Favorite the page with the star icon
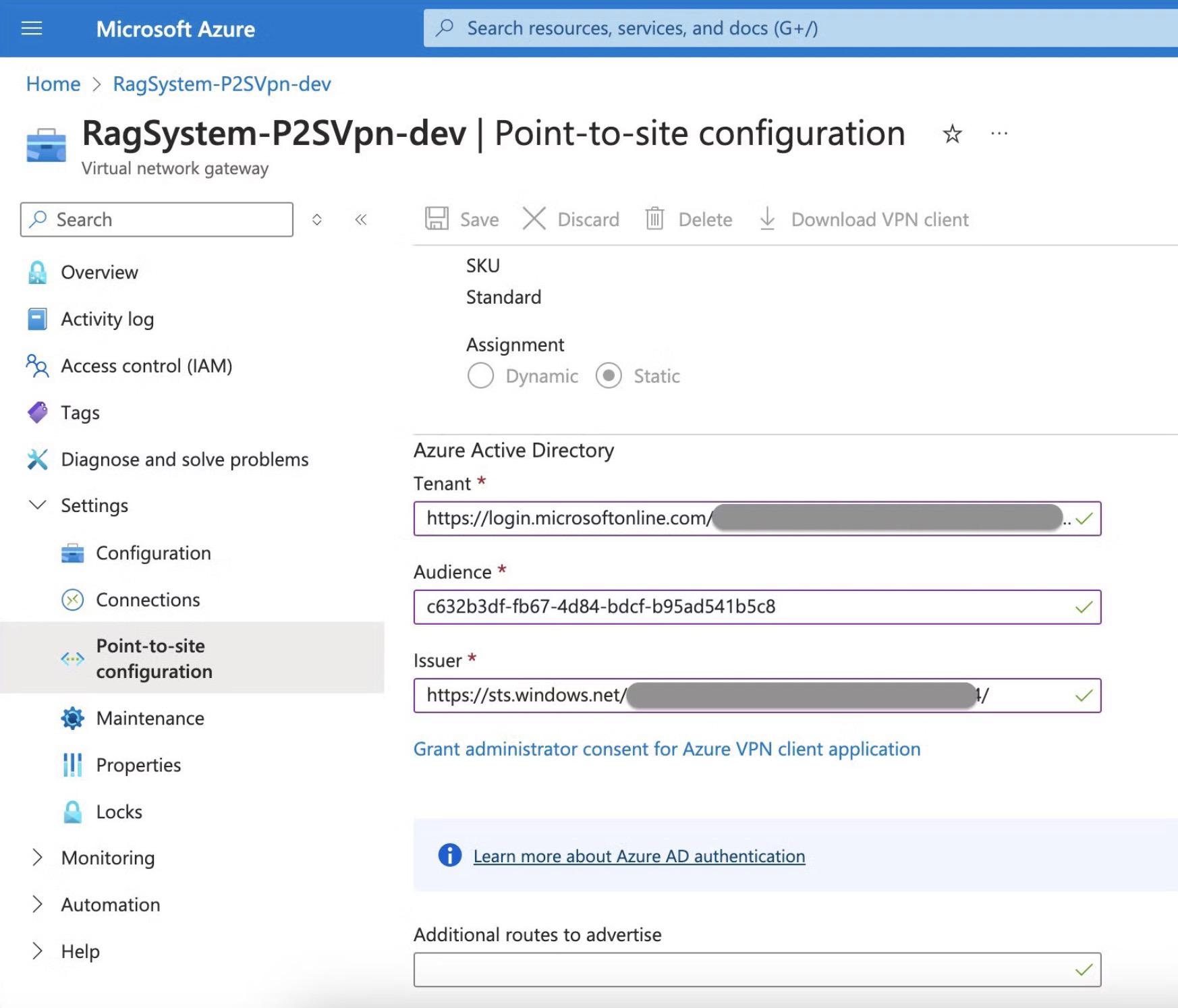This screenshot has width=1178, height=1008. (x=952, y=134)
